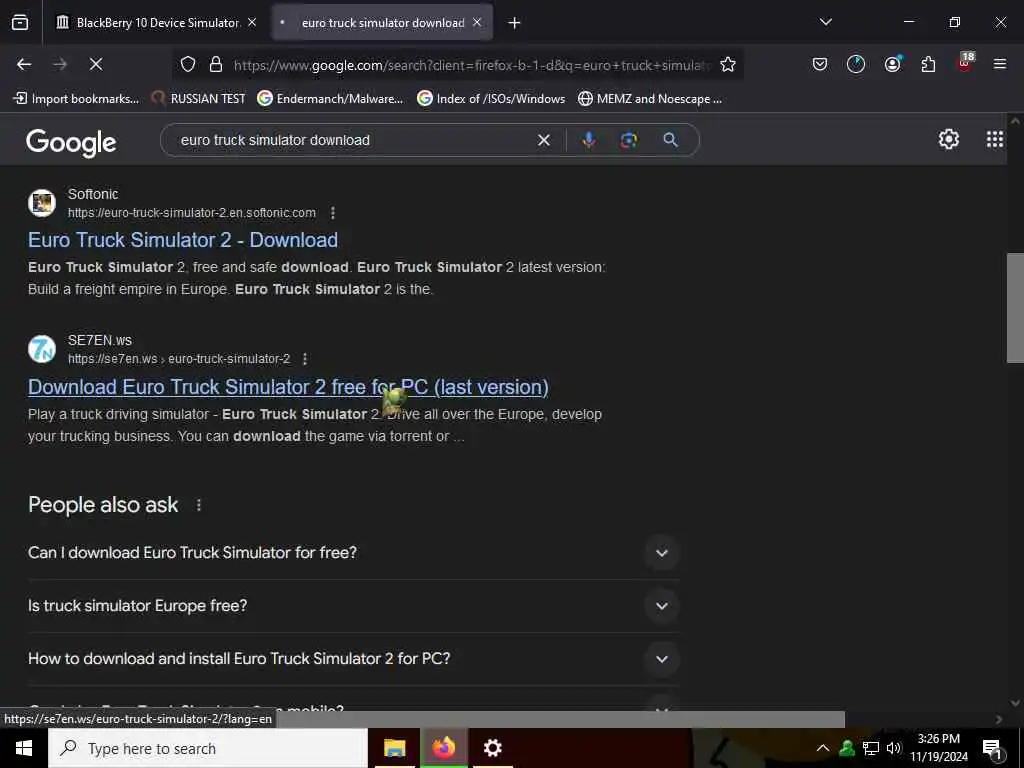Open SE7EN.ws result options menu
This screenshot has height=768, width=1024.
click(305, 359)
